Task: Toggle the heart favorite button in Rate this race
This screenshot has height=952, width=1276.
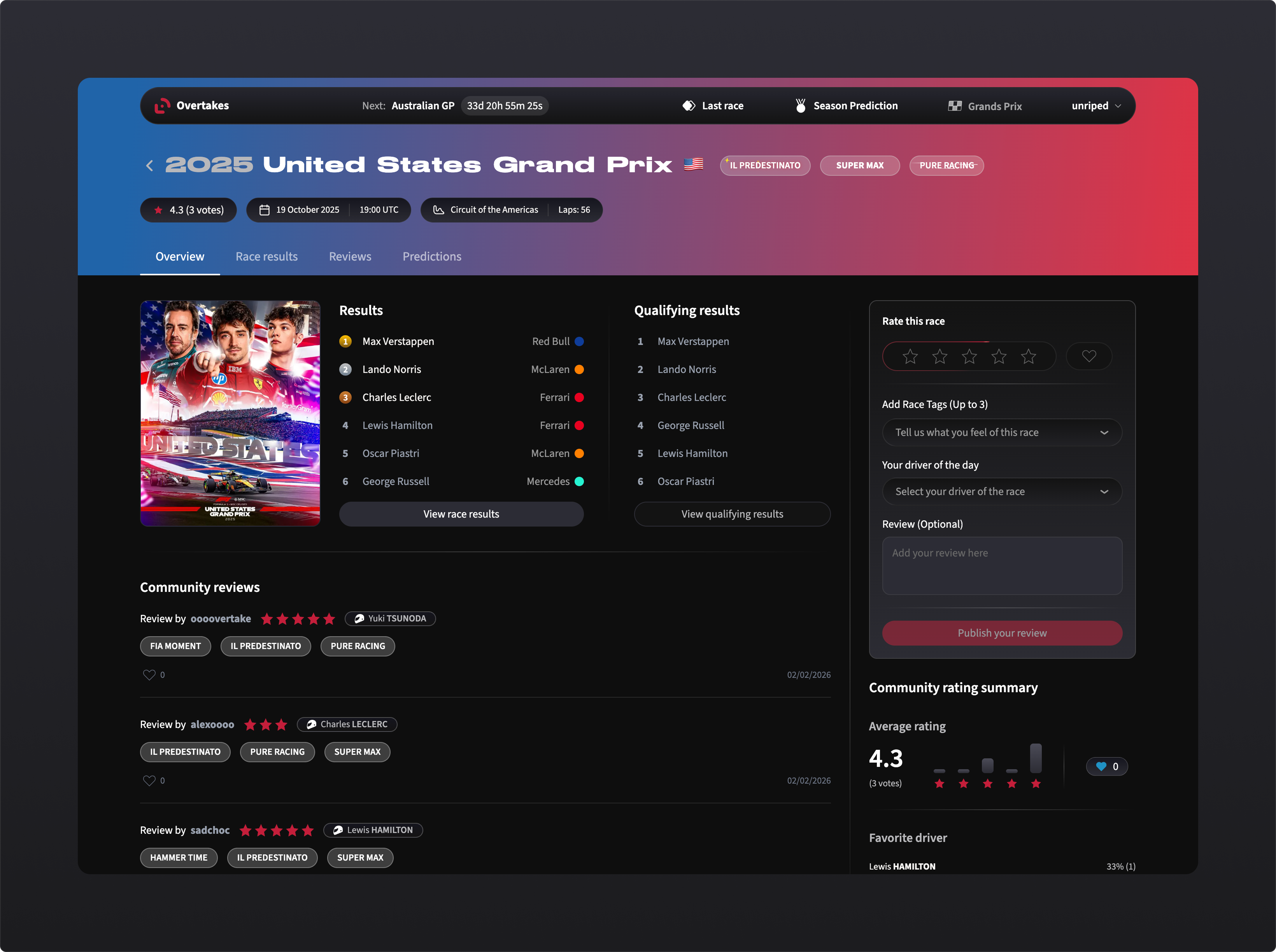Action: point(1089,356)
